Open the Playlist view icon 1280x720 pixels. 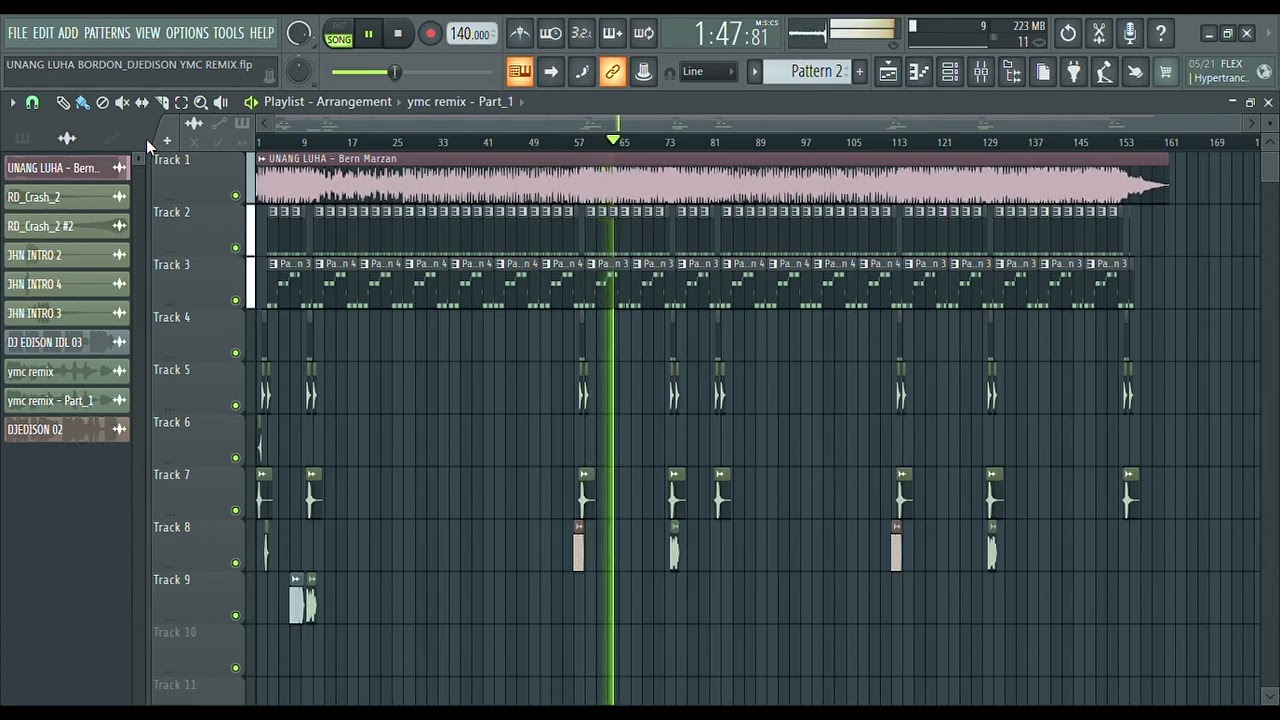(888, 72)
